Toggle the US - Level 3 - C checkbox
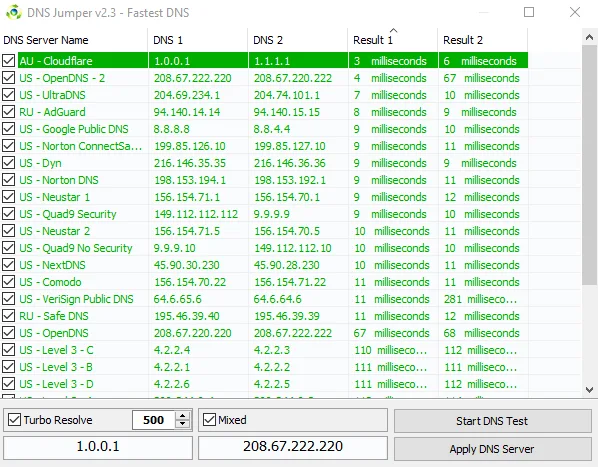598x467 pixels. (x=8, y=350)
